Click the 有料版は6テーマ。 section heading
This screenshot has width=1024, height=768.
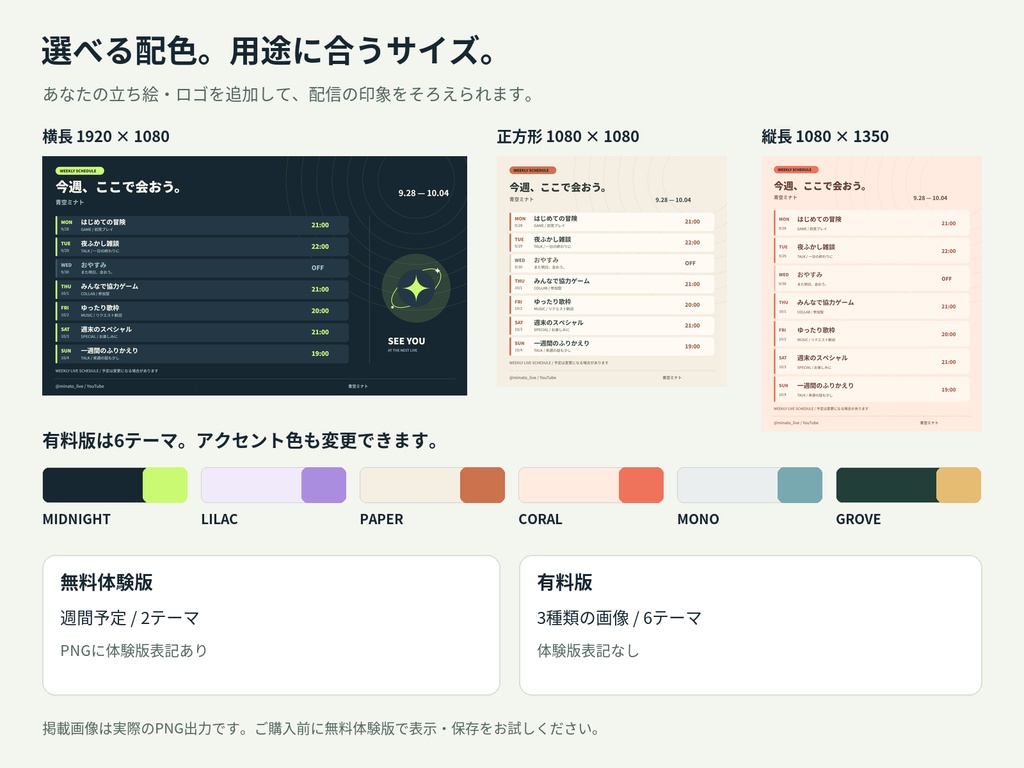242,441
